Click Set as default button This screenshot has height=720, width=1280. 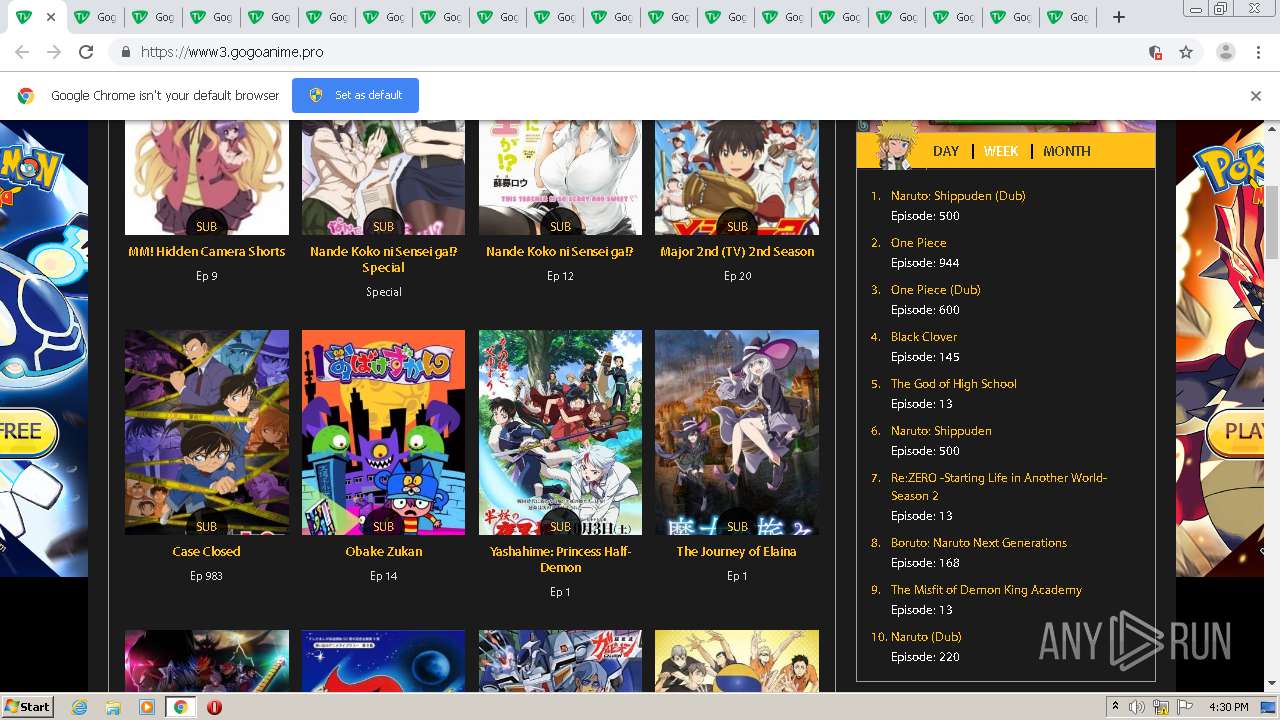[355, 95]
